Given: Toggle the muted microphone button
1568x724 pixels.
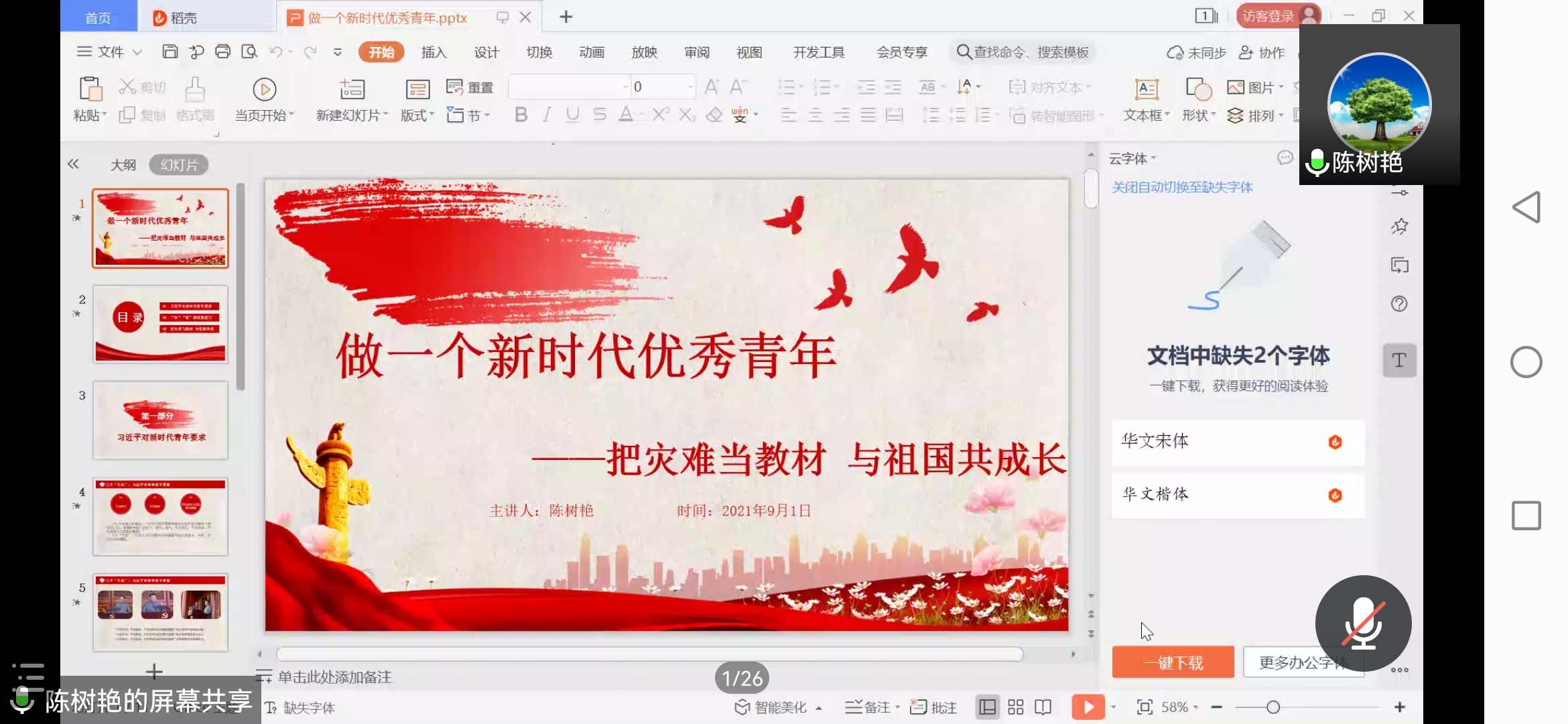Looking at the screenshot, I should [1363, 623].
